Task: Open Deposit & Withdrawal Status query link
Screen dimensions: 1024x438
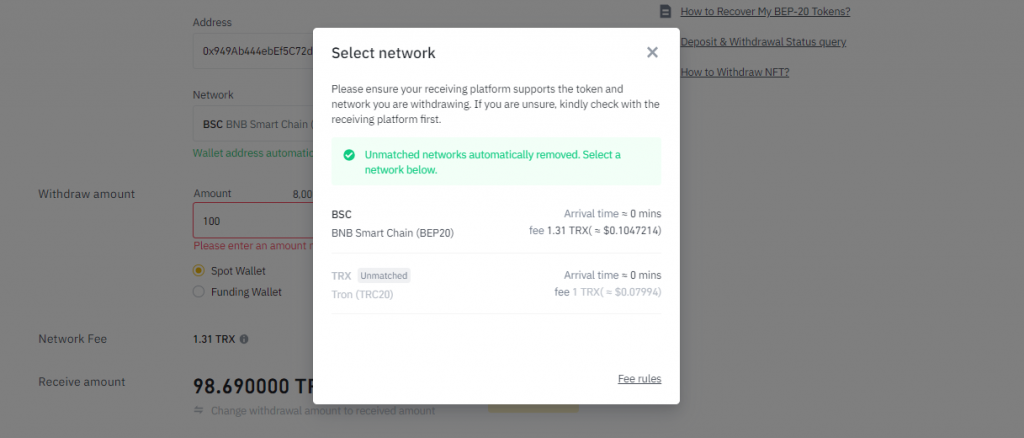Action: click(x=763, y=42)
